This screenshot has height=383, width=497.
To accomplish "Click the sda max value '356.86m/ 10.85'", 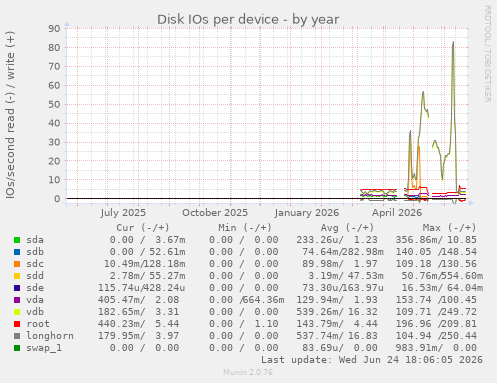I will point(436,240).
